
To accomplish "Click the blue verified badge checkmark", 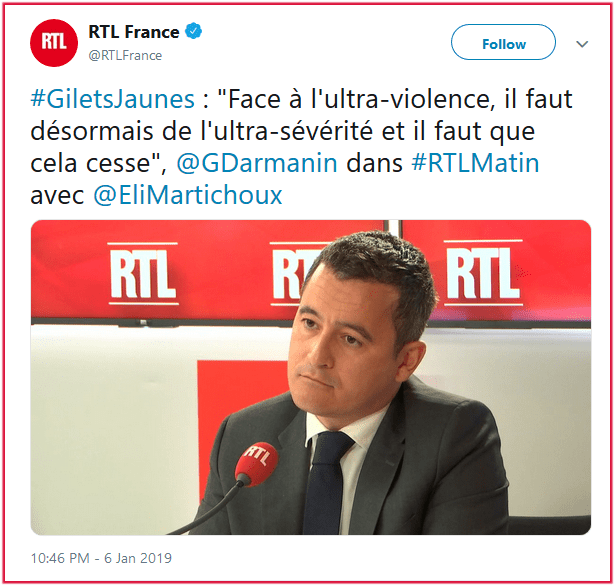I will 193,31.
